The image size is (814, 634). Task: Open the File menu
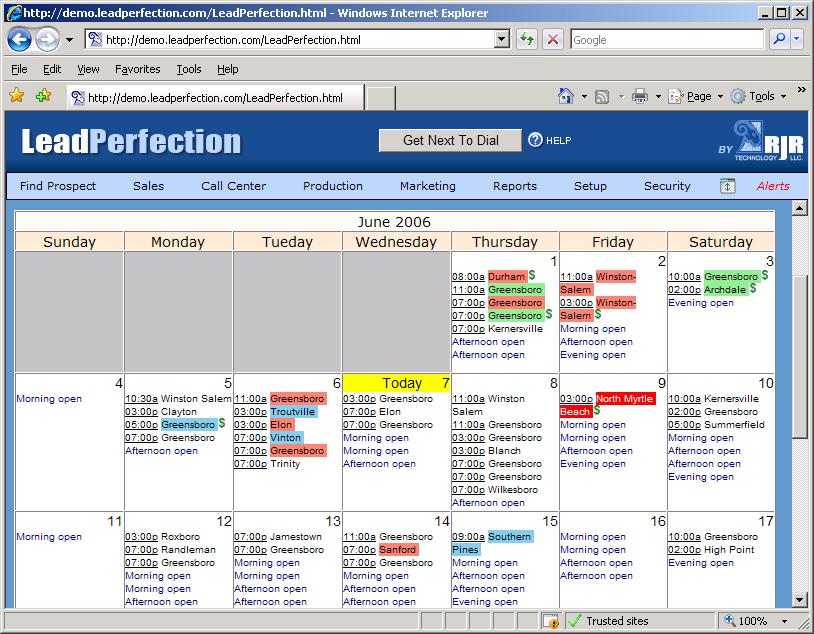point(19,69)
